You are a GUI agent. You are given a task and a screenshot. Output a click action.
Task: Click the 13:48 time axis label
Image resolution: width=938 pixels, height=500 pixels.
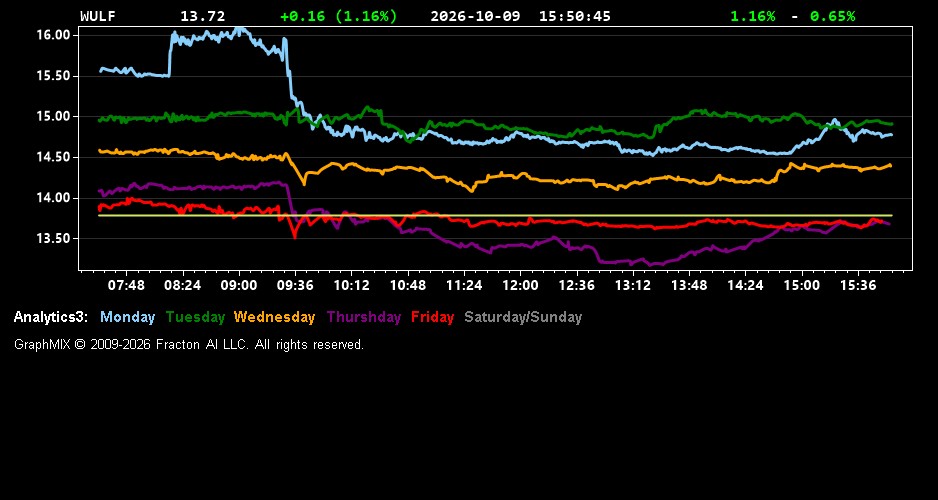click(x=689, y=286)
